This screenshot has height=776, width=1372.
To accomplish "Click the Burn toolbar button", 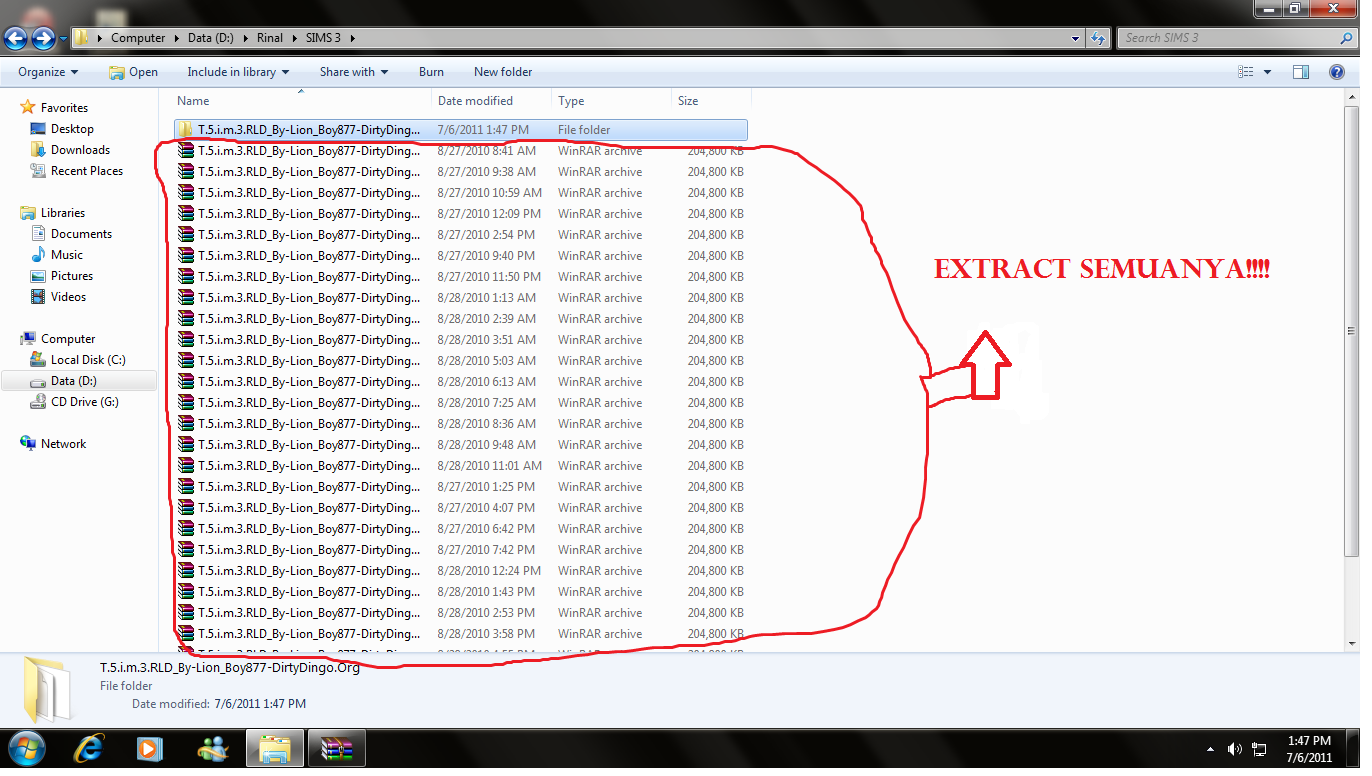I will coord(431,72).
